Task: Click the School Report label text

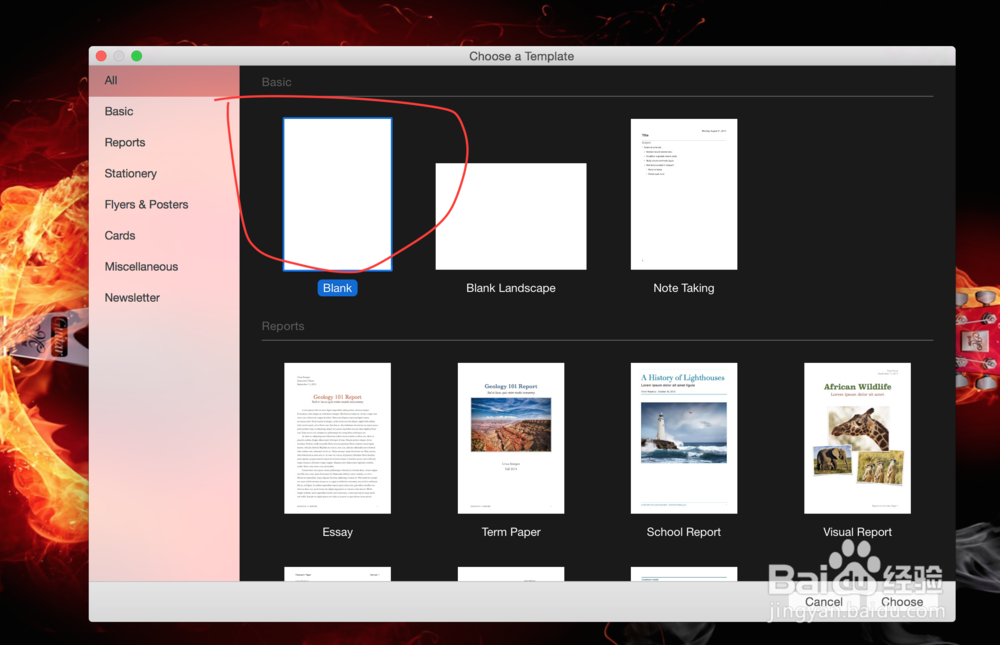Action: 684,532
